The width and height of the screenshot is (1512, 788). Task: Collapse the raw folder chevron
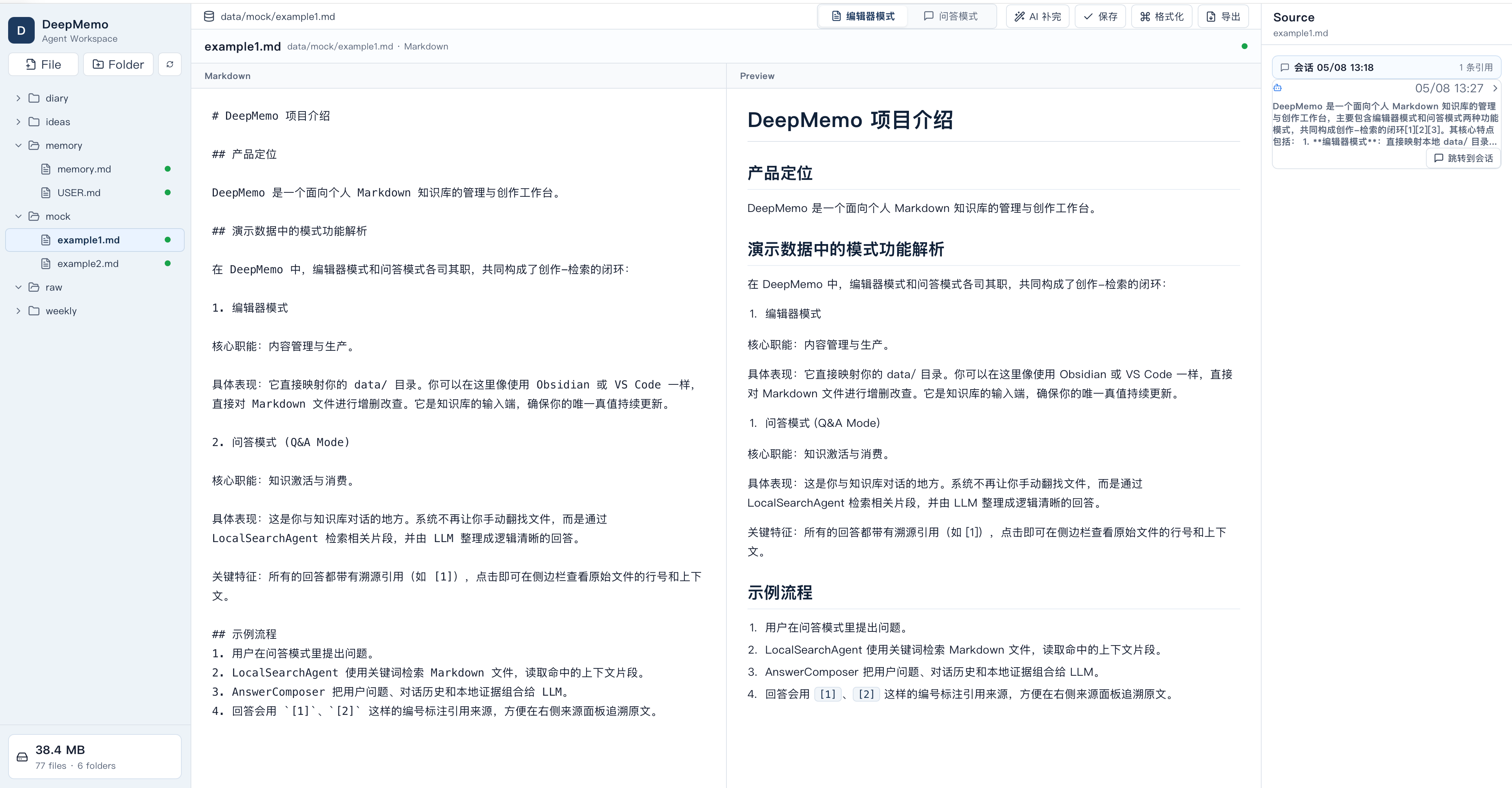(18, 287)
